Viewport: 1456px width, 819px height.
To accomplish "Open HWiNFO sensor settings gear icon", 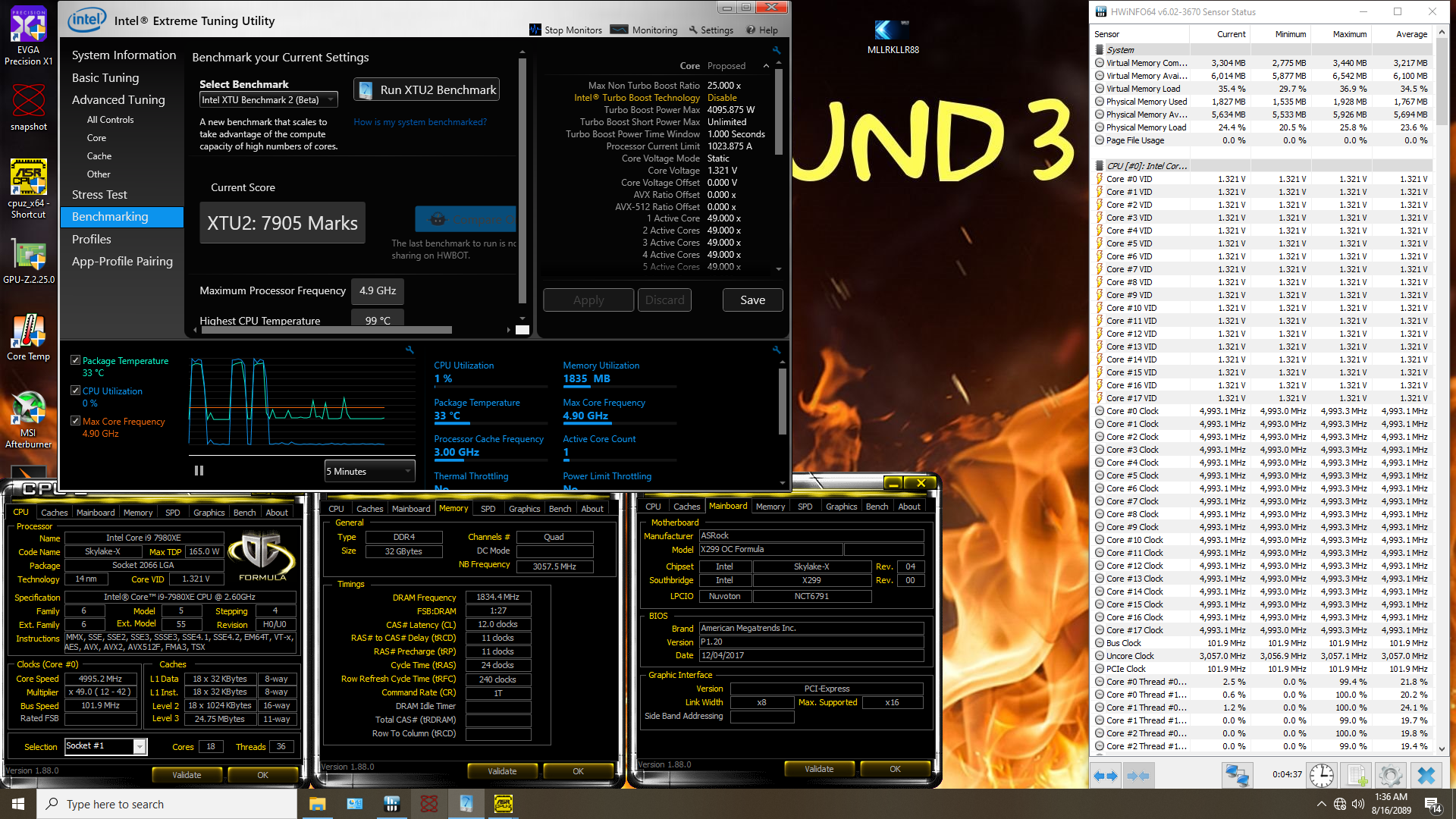I will tap(1390, 775).
